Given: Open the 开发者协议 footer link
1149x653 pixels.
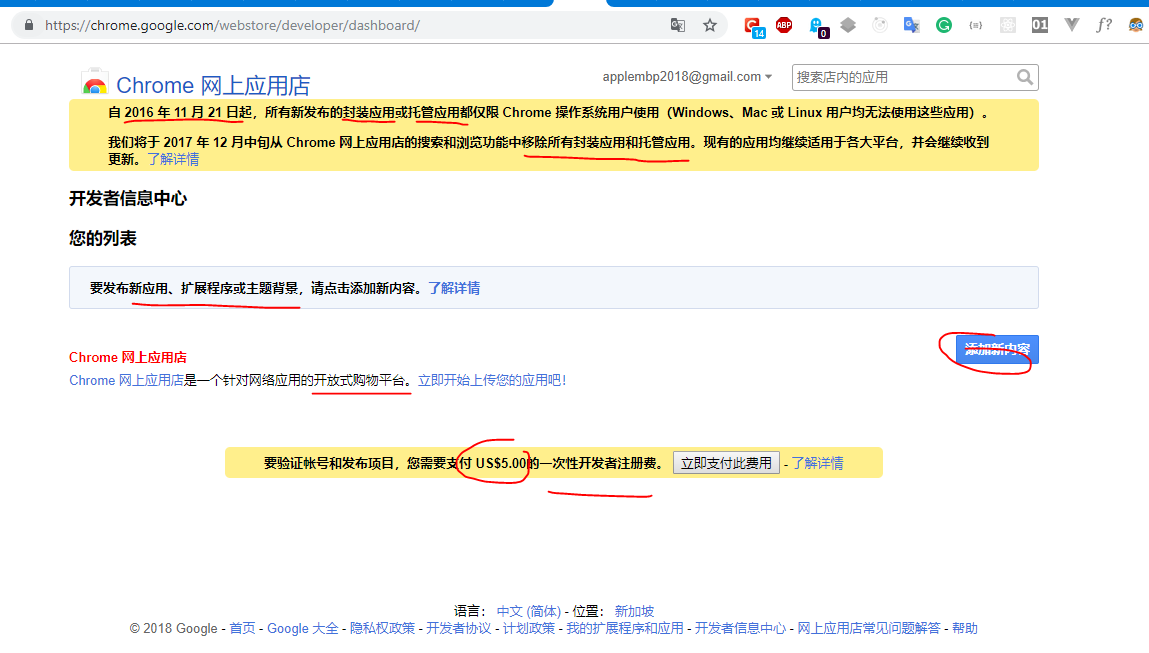Looking at the screenshot, I should coord(459,628).
